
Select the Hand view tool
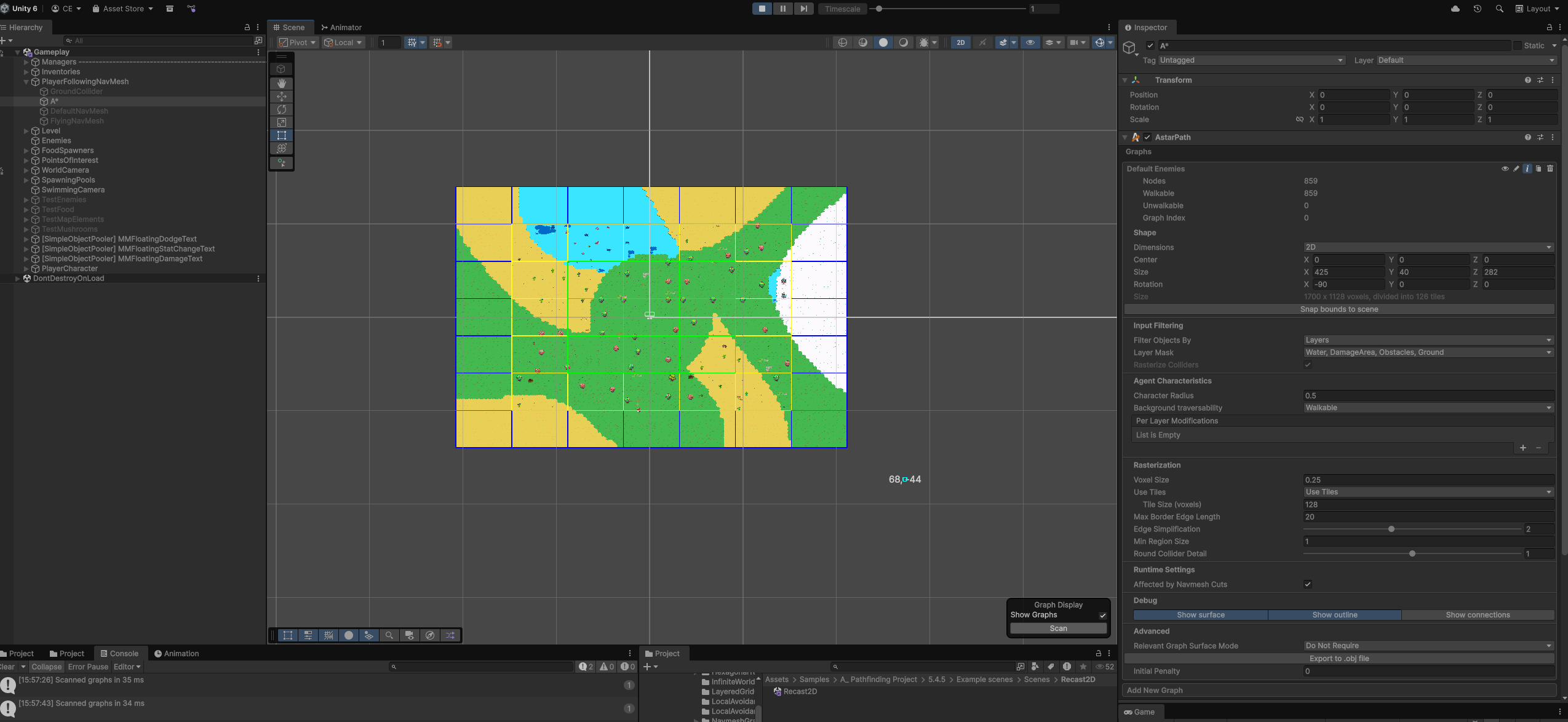pos(282,83)
